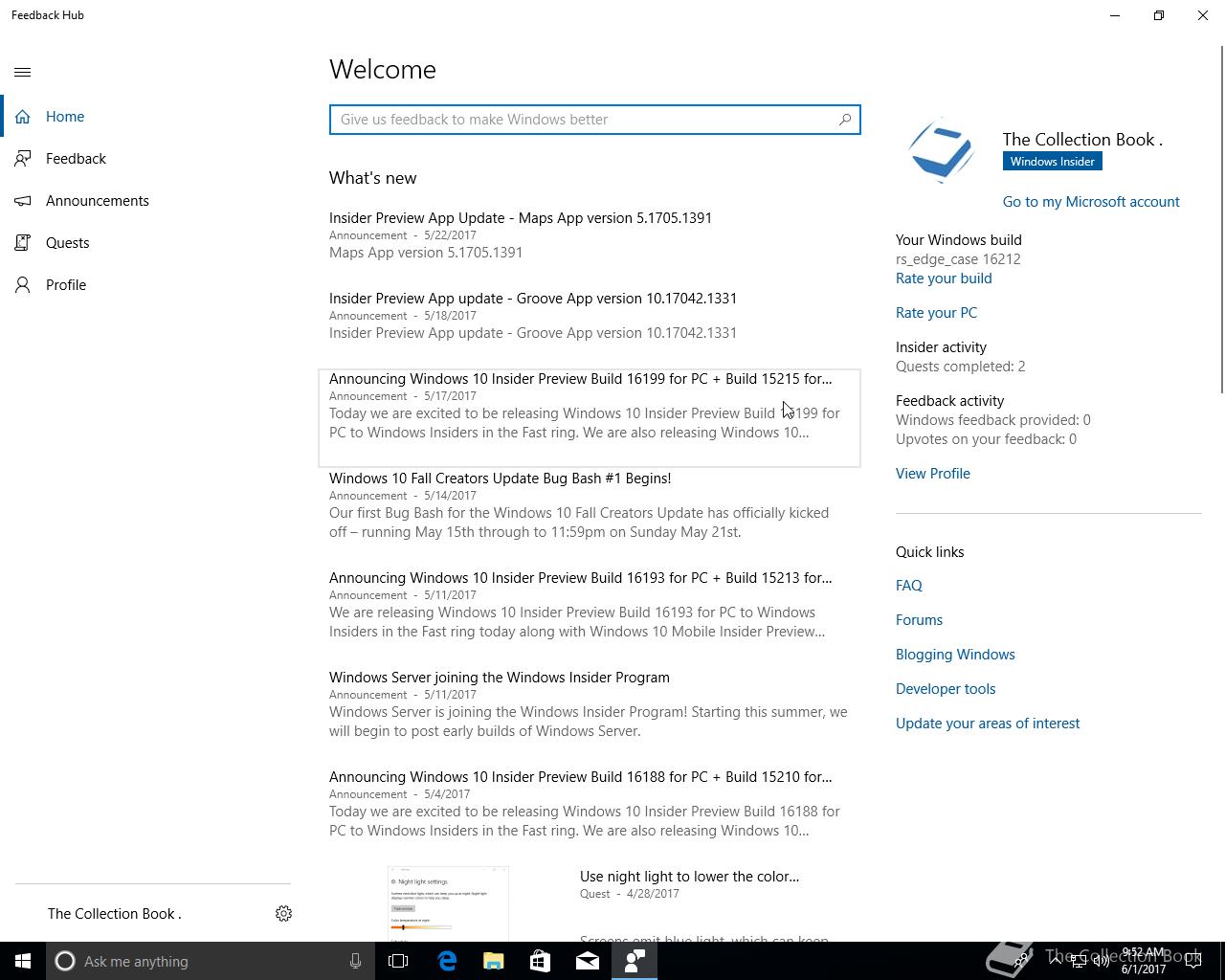Image resolution: width=1225 pixels, height=980 pixels.
Task: Select the rs_edge_case 16212 build text
Action: [958, 259]
